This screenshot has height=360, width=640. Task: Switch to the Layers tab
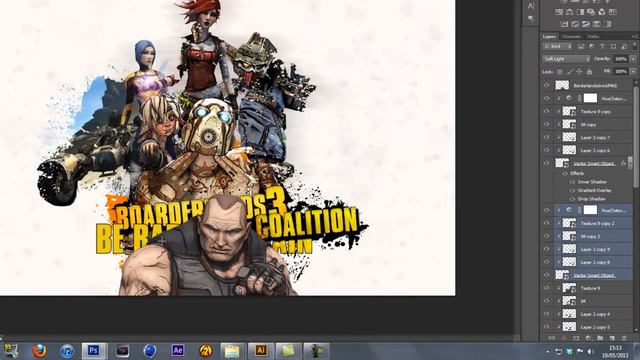click(549, 36)
